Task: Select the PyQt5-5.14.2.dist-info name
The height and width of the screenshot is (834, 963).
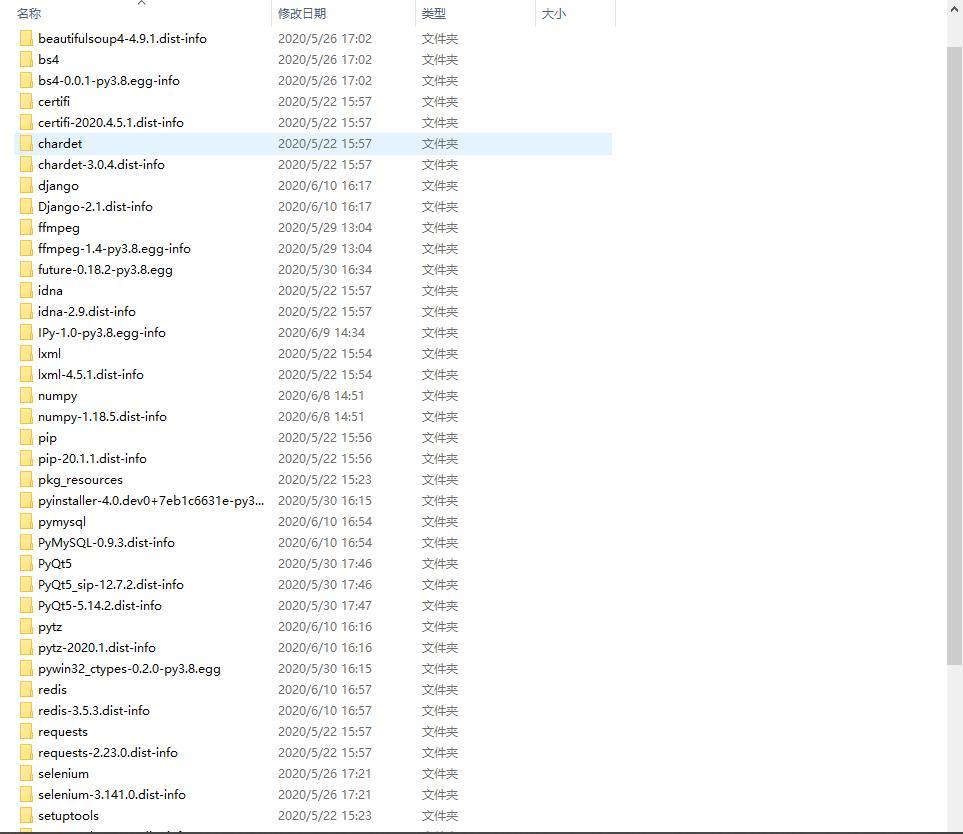Action: [x=99, y=606]
